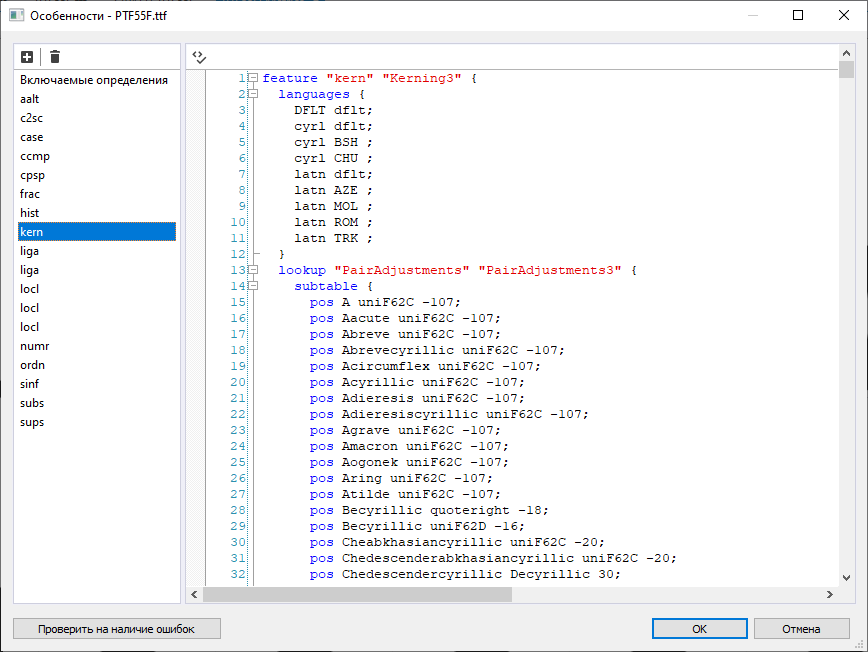Screen dimensions: 868x652
Task: Select the highlighted kern feature
Action: coord(97,232)
